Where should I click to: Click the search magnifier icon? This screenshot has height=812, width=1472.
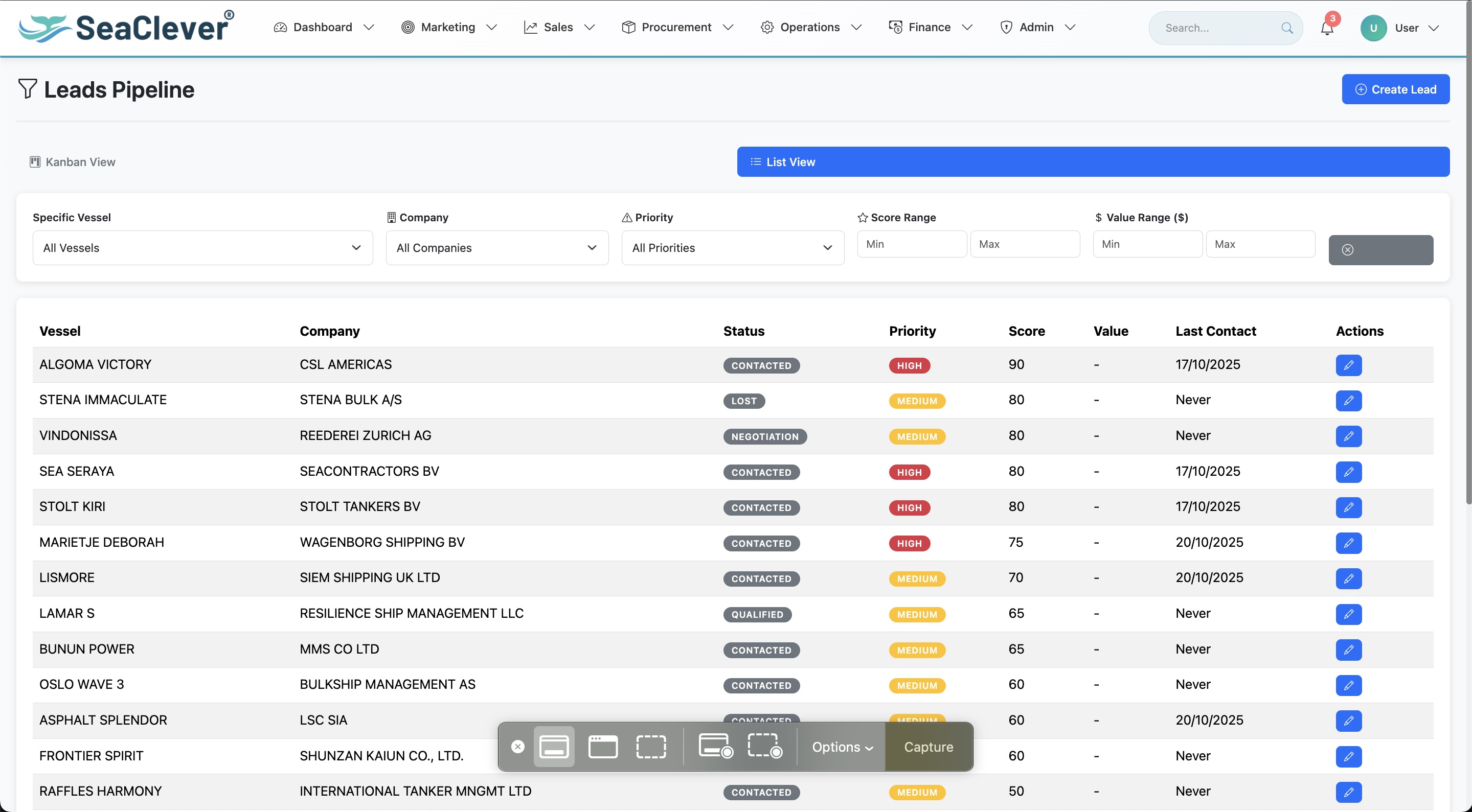point(1287,28)
